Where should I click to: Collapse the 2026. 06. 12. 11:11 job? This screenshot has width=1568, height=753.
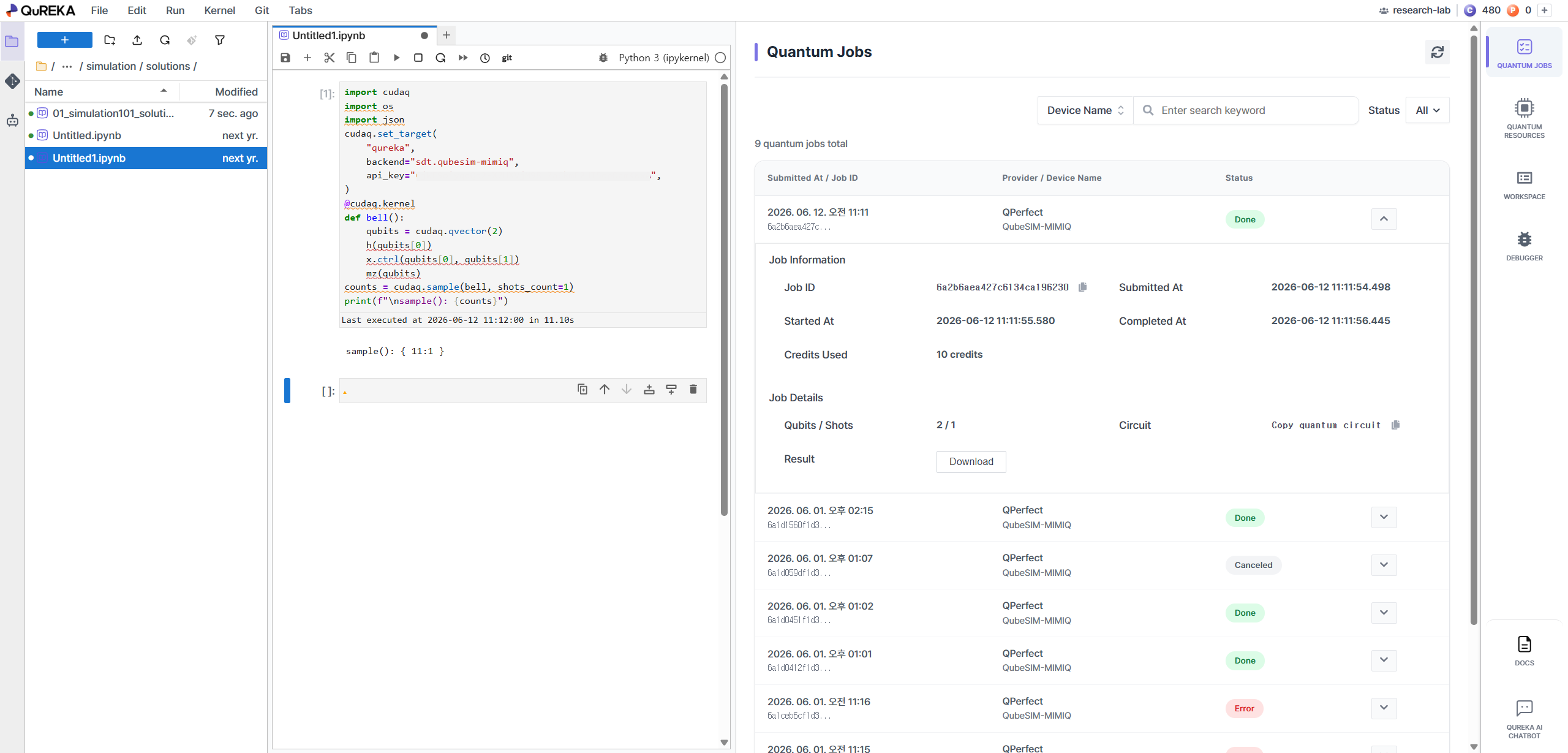point(1384,219)
